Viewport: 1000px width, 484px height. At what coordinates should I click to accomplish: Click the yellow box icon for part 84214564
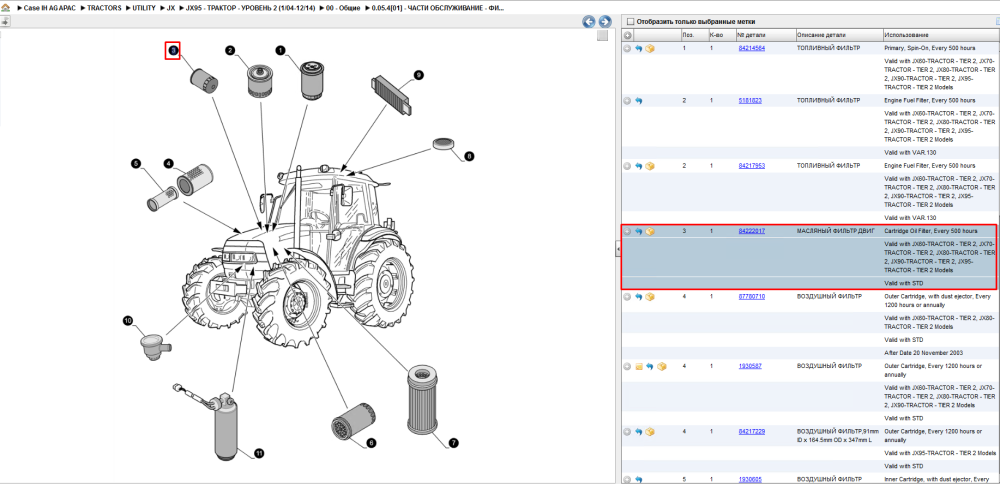tap(650, 48)
